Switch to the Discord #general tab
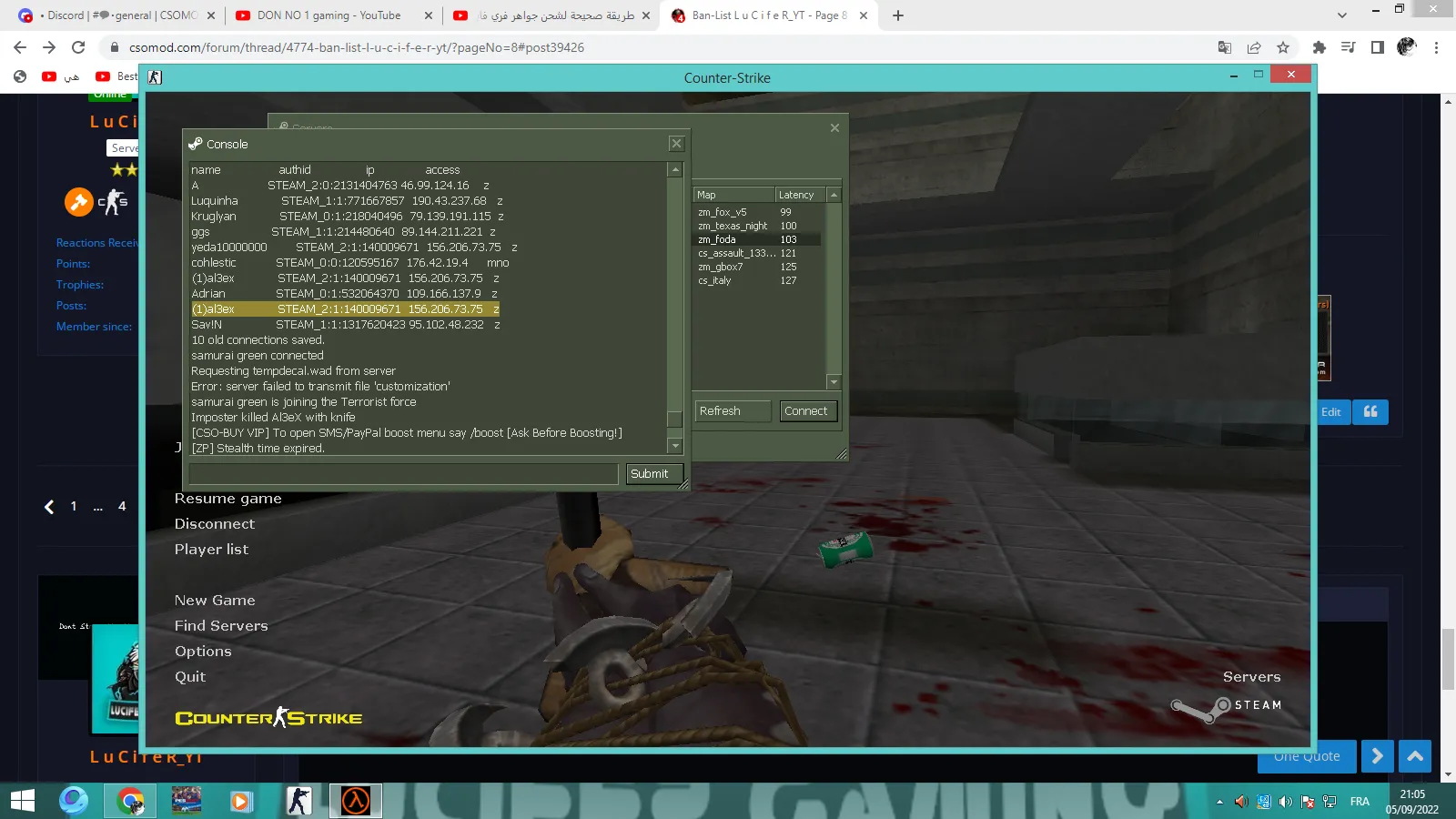Viewport: 1456px width, 819px height. (x=116, y=15)
